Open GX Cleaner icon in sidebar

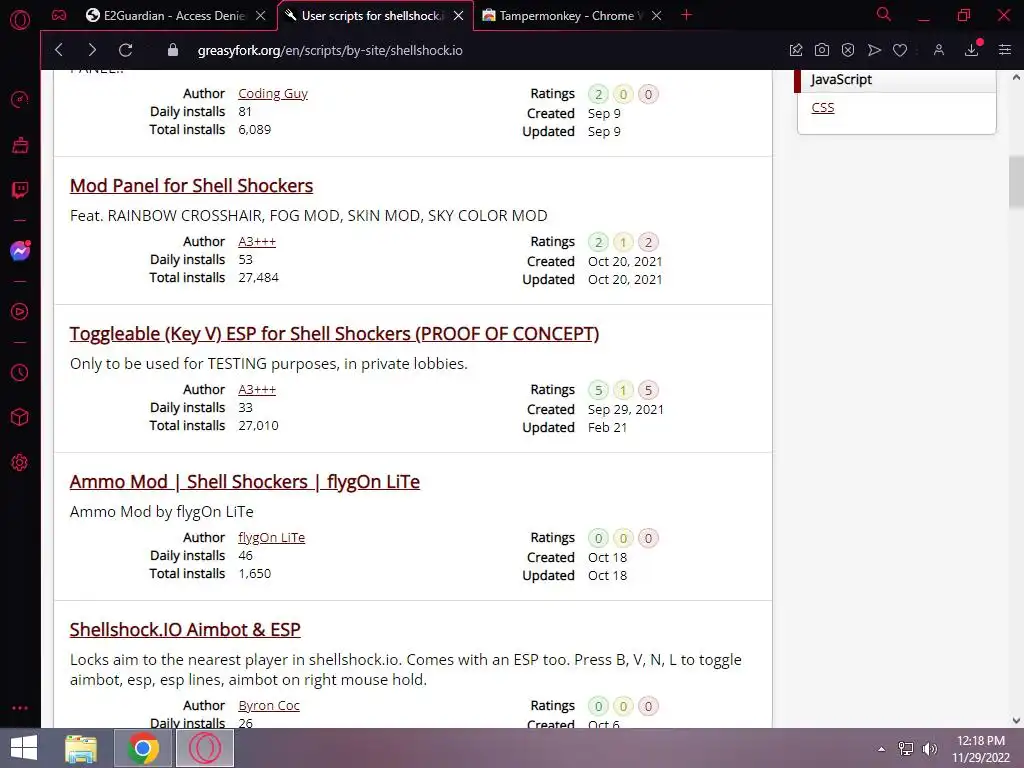[20, 145]
